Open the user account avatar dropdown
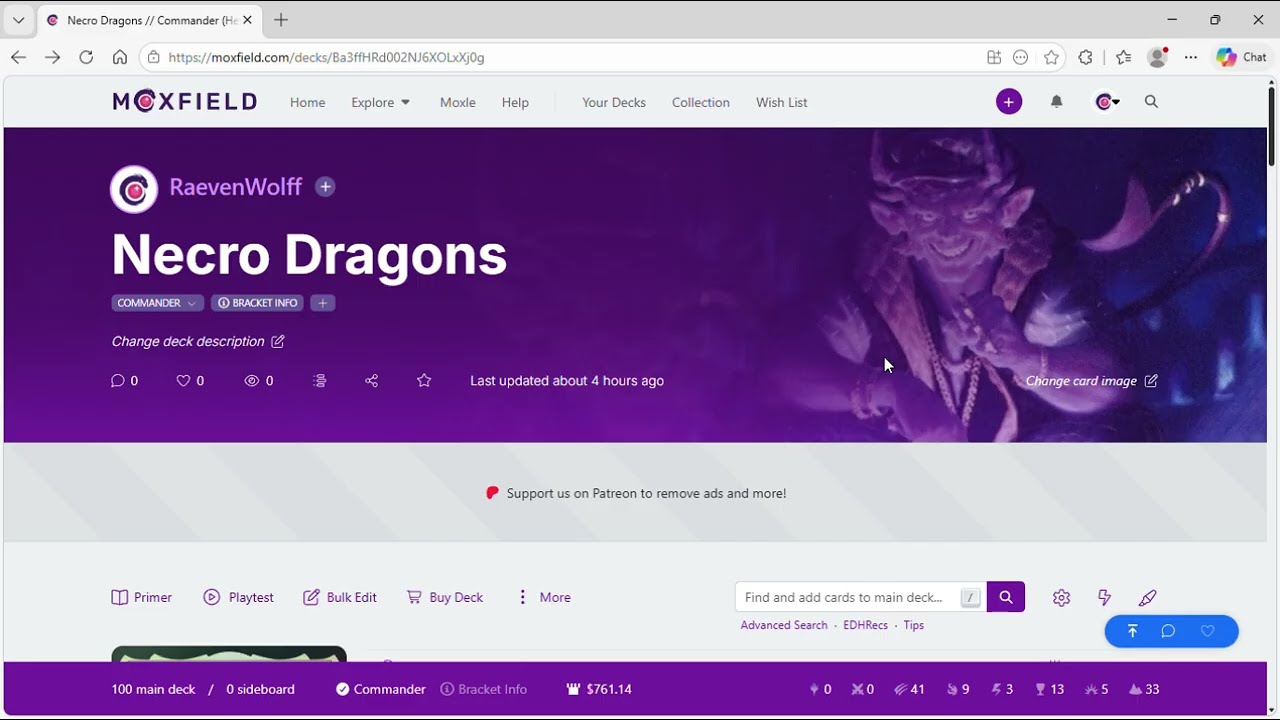Screen dimensions: 1280x720 pyautogui.click(x=1107, y=101)
